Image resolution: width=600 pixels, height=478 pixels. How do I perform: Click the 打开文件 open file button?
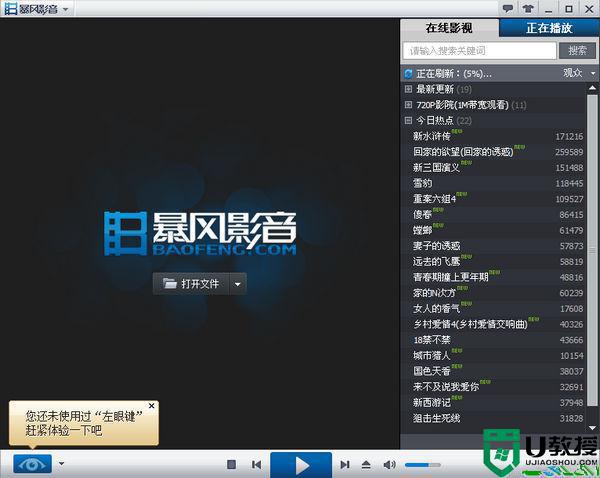(x=191, y=284)
